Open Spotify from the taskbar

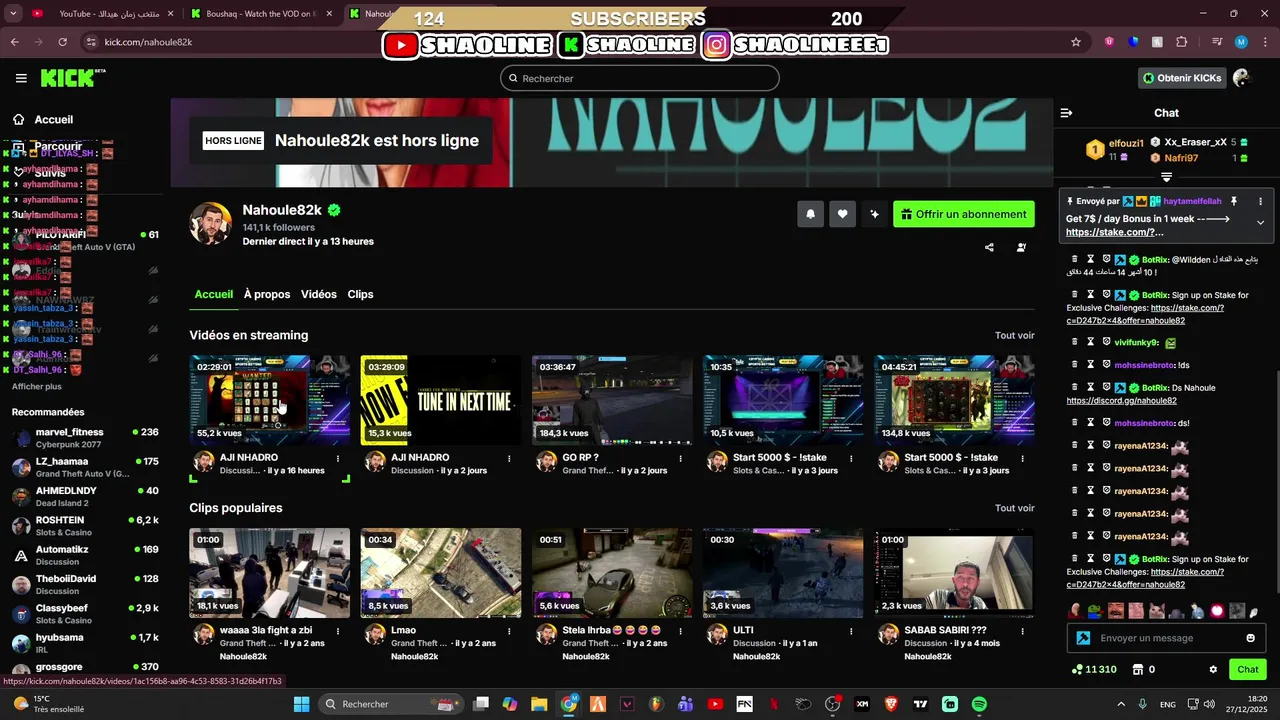[x=979, y=704]
